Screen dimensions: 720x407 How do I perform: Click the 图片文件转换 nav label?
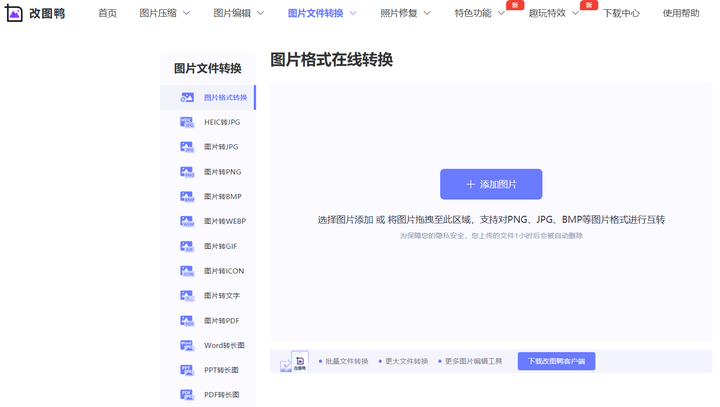(315, 13)
